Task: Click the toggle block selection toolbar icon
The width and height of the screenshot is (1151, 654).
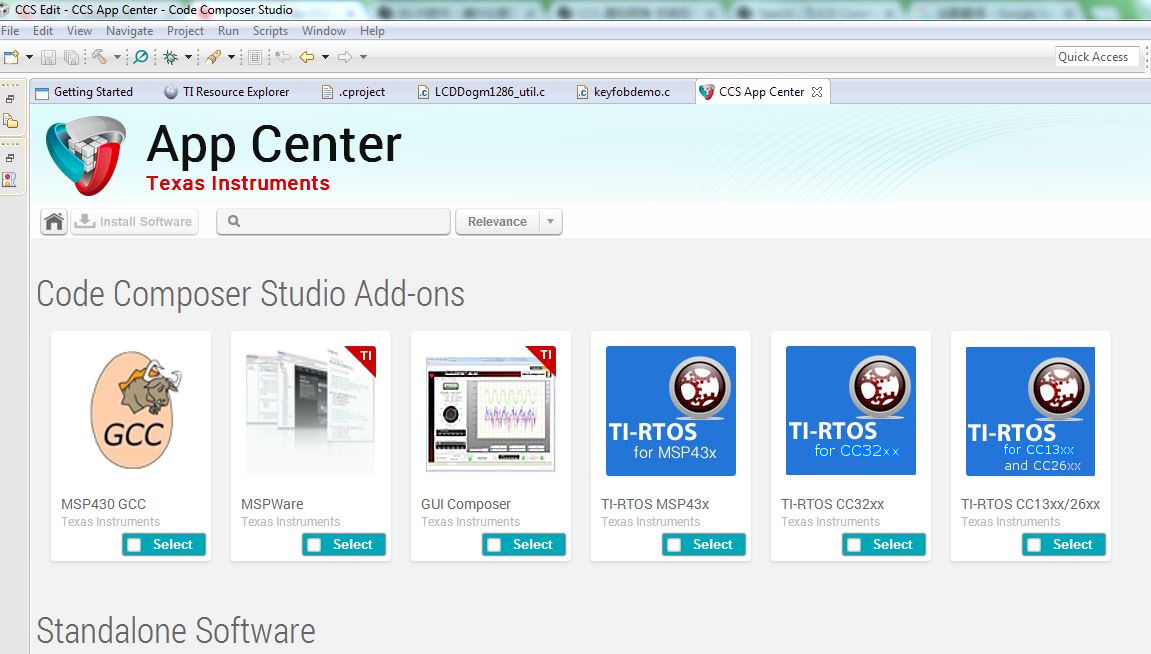Action: point(255,57)
